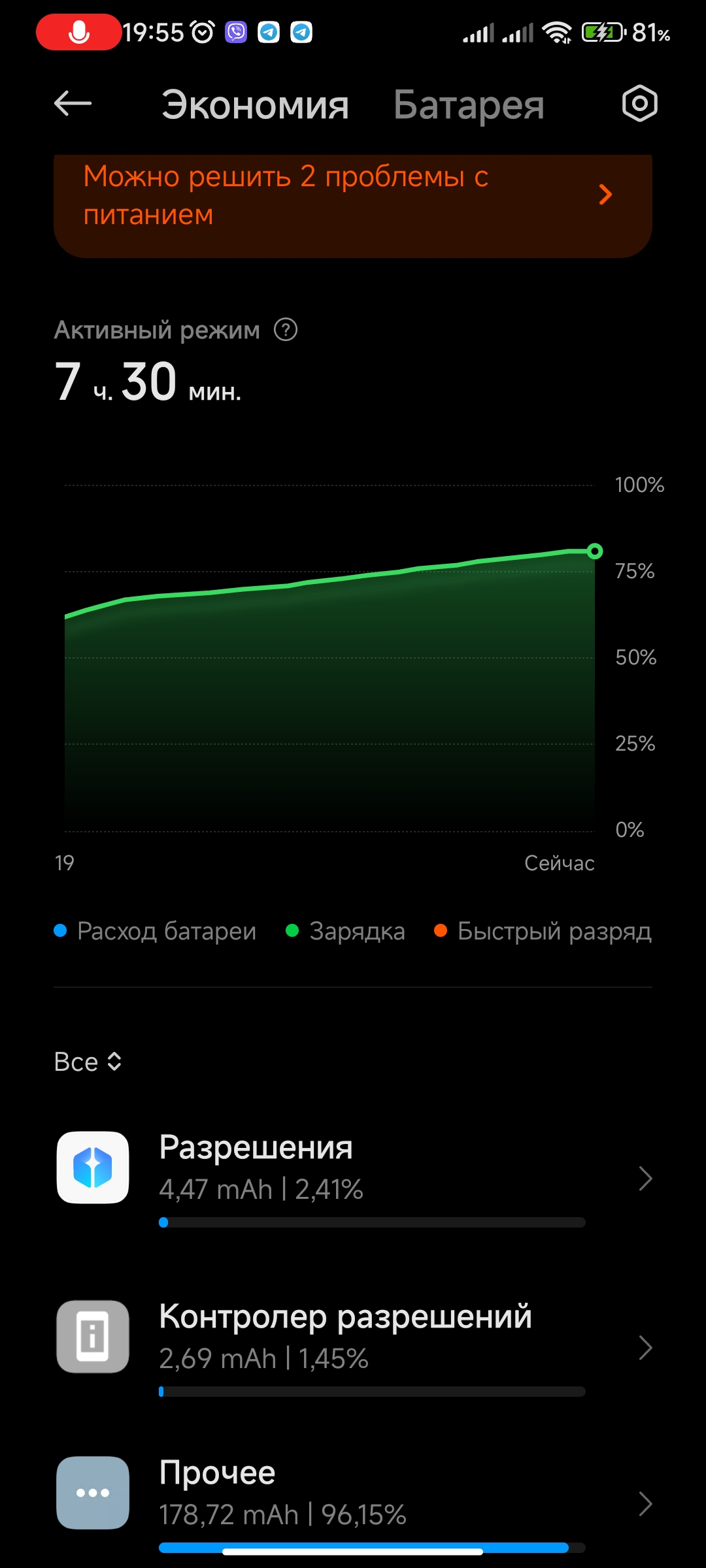Open the power problems warning banner
Image resolution: width=706 pixels, height=1568 pixels.
click(x=353, y=206)
